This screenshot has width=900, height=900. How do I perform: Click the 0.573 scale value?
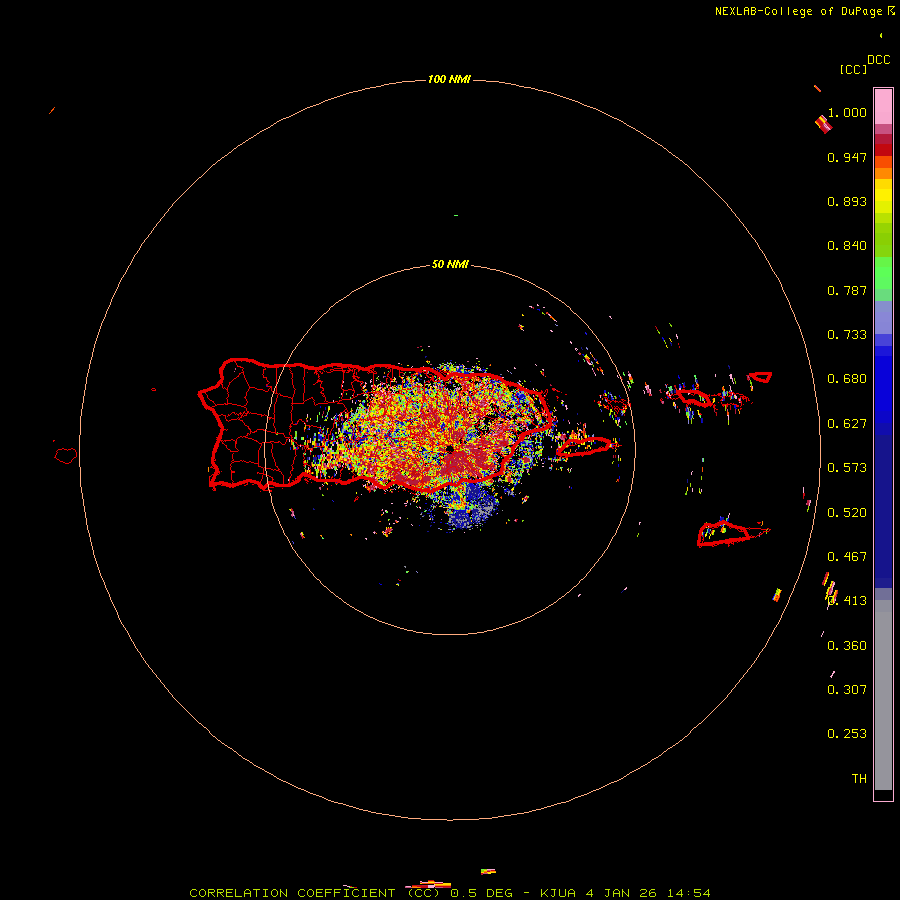847,468
